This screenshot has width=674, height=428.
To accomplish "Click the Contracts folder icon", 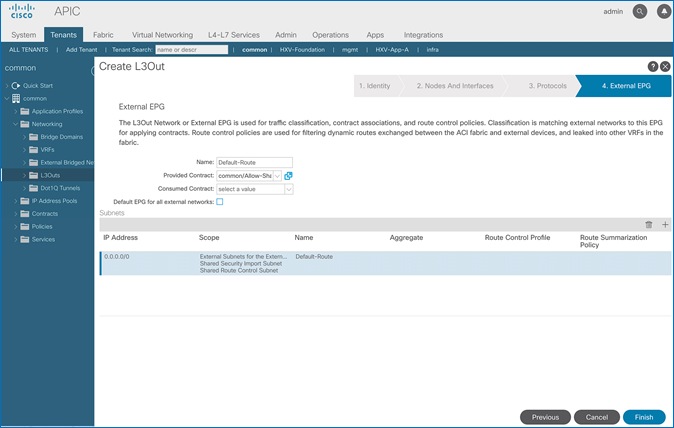I will click(x=25, y=214).
